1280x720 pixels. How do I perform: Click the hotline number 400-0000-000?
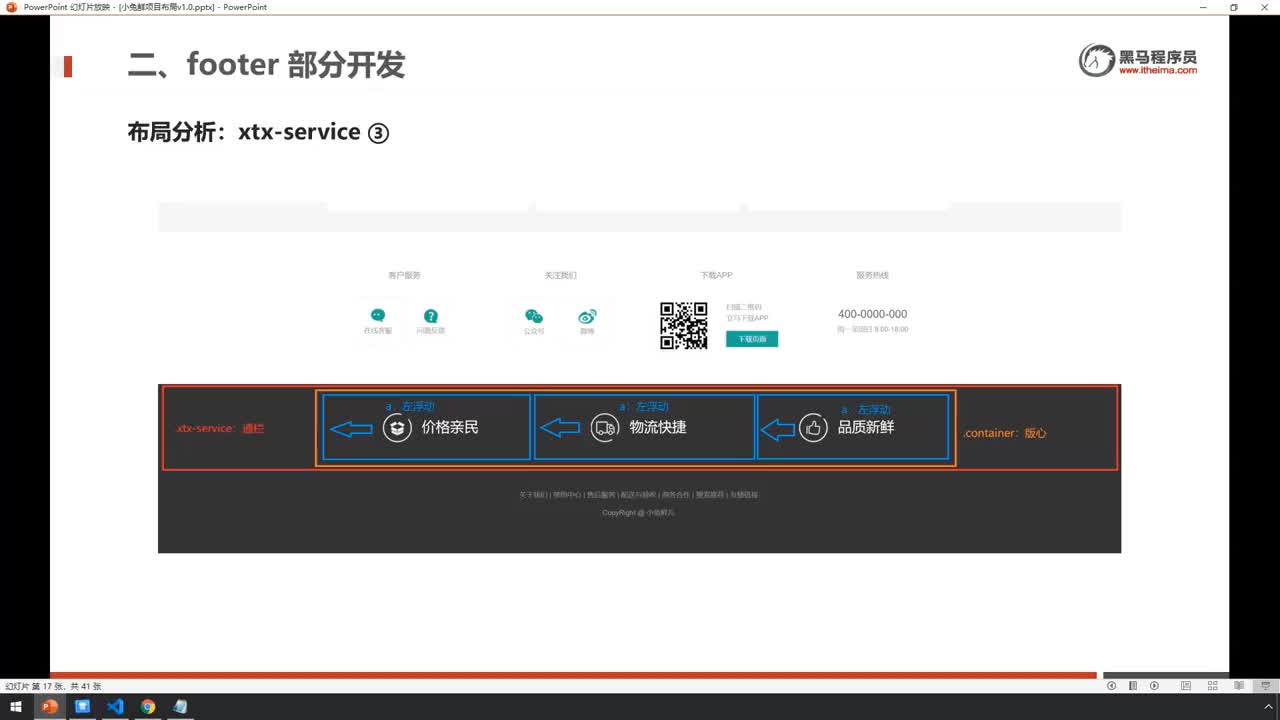873,314
